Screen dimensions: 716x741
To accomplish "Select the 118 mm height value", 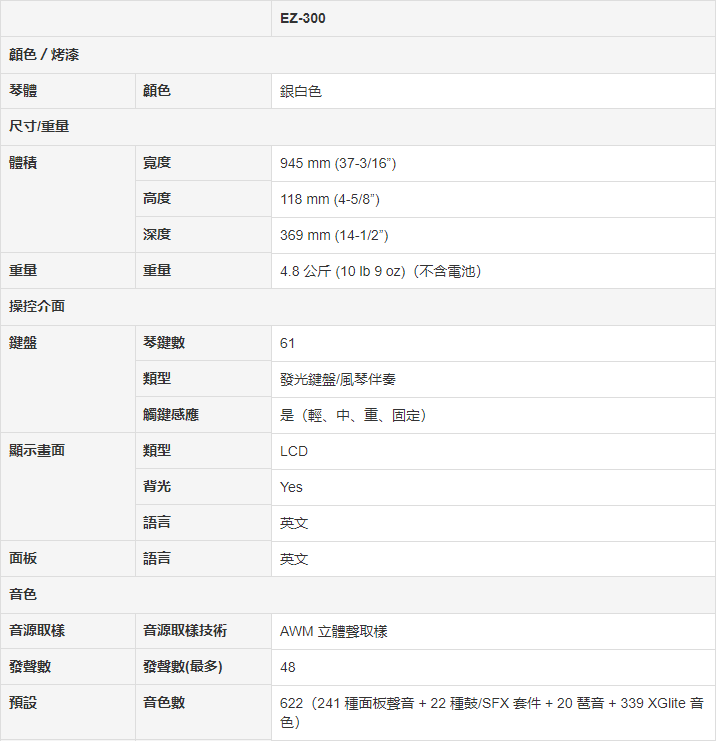I will point(330,199).
